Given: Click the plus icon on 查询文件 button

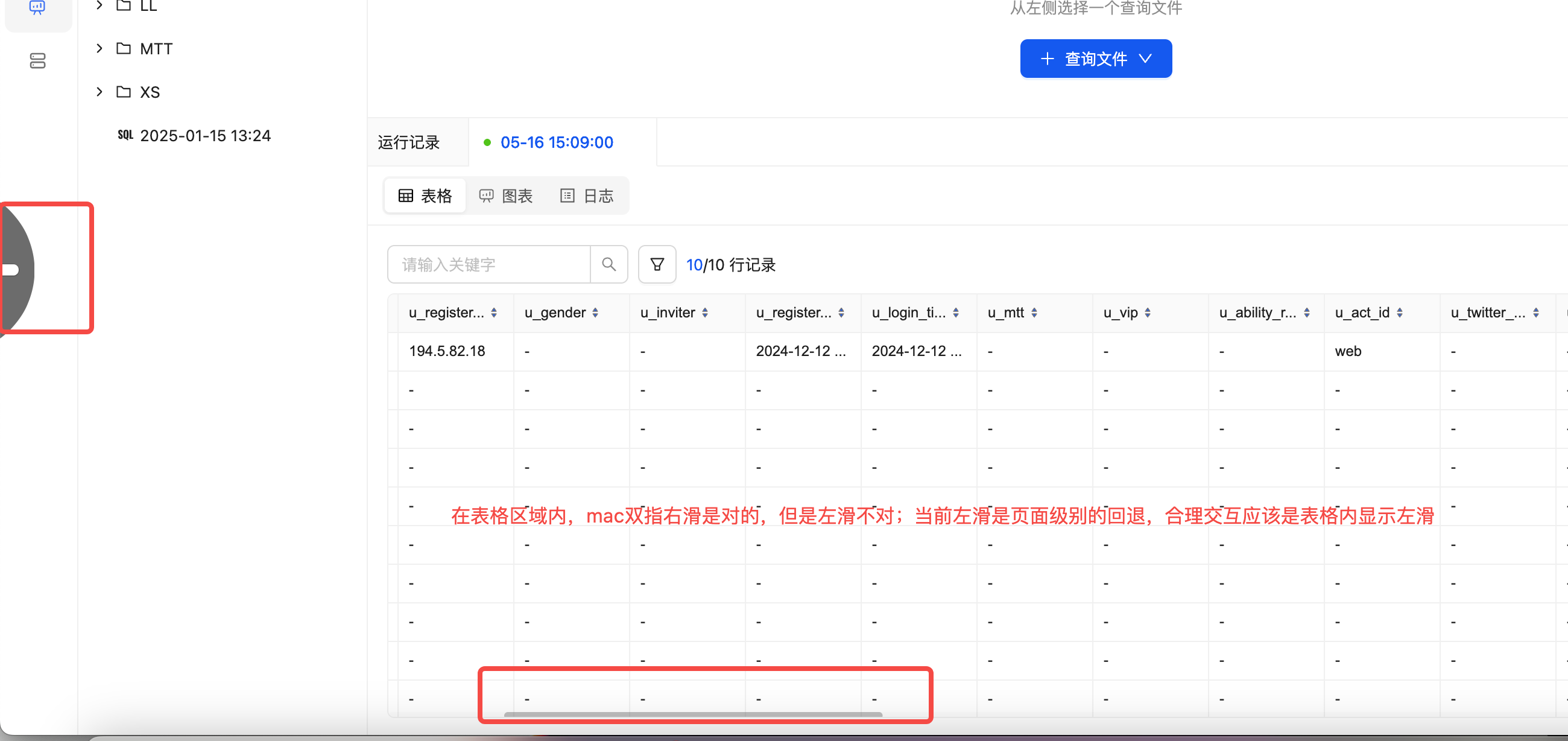Looking at the screenshot, I should (x=1047, y=59).
